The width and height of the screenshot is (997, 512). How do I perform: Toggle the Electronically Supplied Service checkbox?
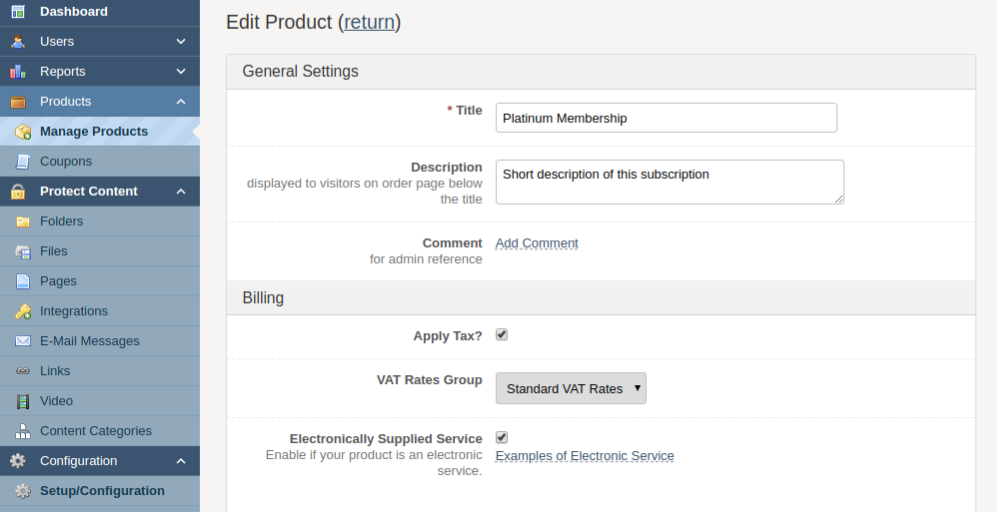(502, 438)
